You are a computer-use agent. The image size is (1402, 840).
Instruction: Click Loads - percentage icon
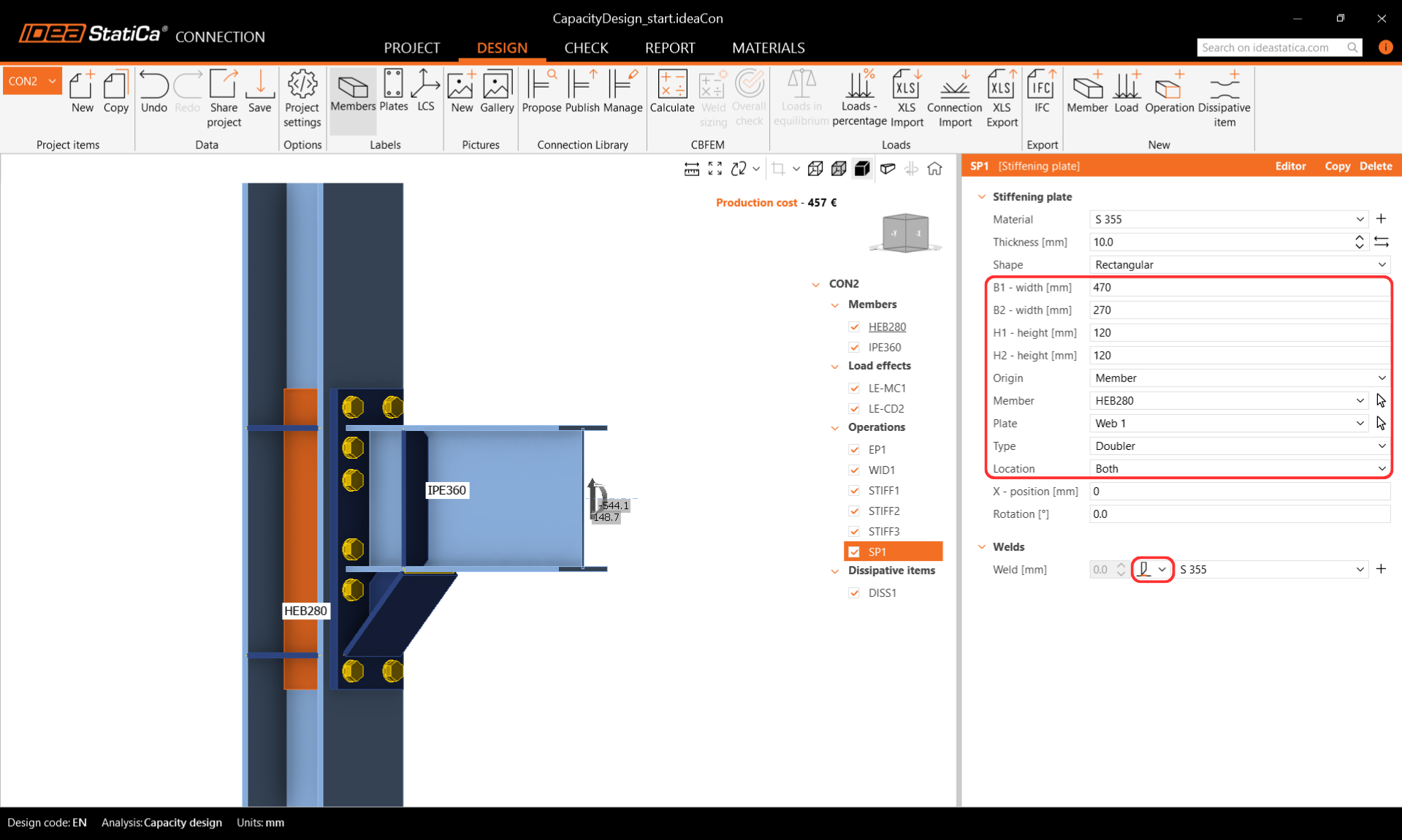[859, 99]
